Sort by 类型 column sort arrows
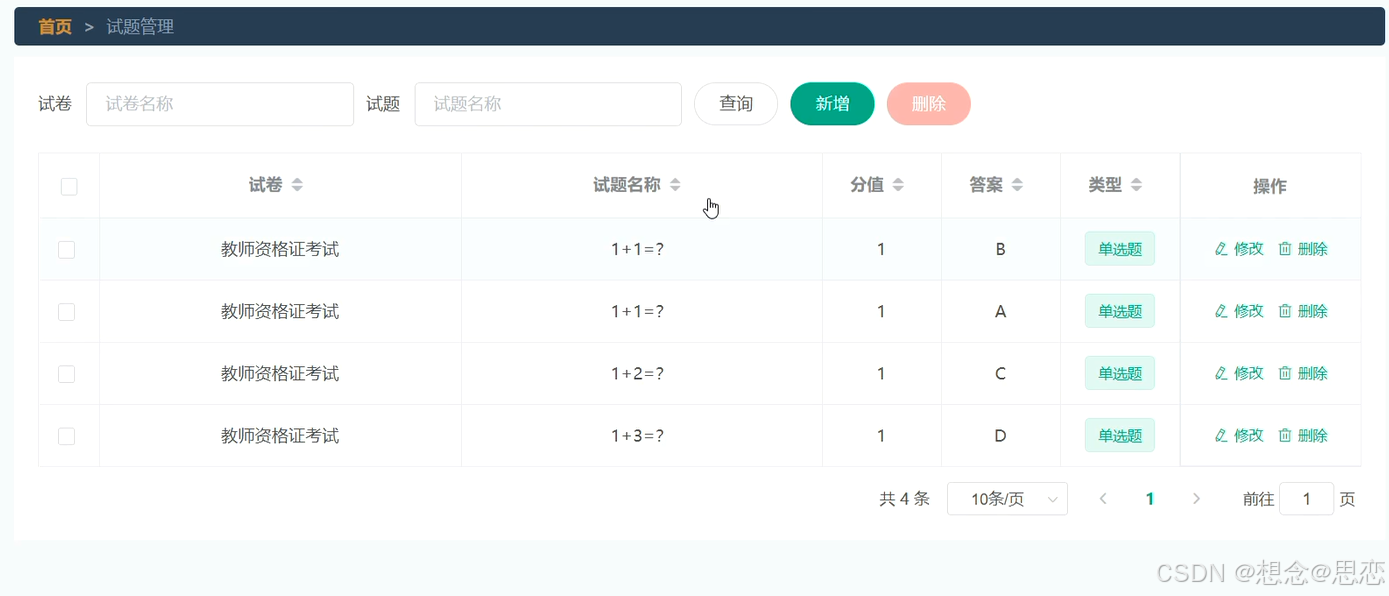Screen dimensions: 1389x596 point(1136,185)
